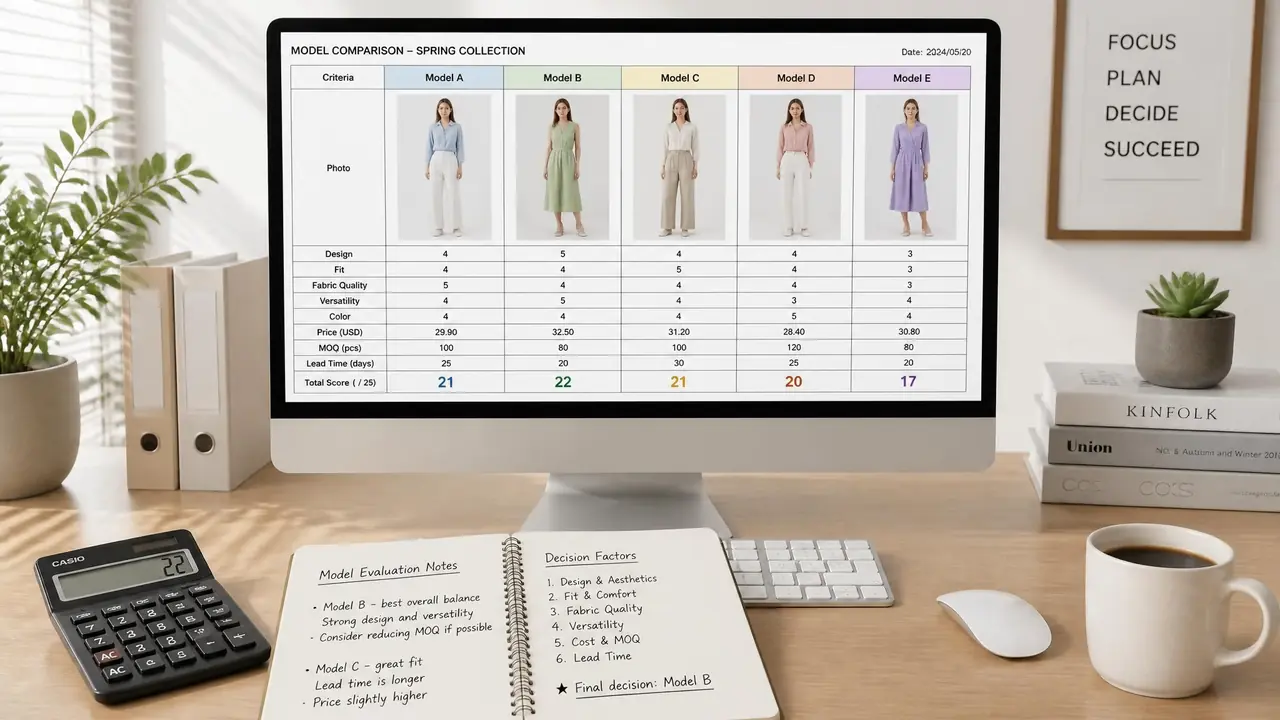This screenshot has height=720, width=1280.
Task: Click Model D's total score 20
Action: pos(794,382)
